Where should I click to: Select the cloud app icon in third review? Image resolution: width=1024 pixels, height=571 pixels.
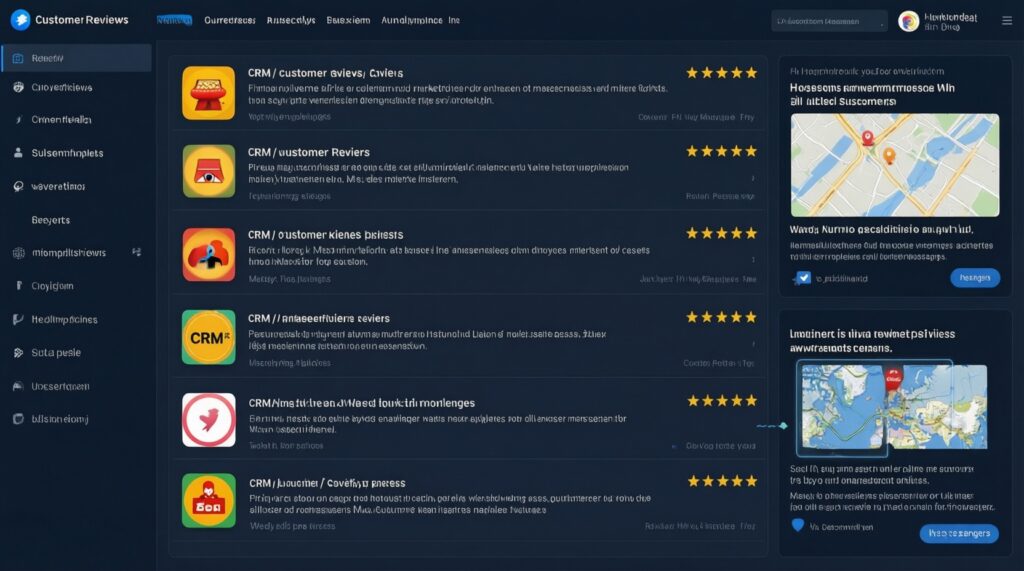208,254
